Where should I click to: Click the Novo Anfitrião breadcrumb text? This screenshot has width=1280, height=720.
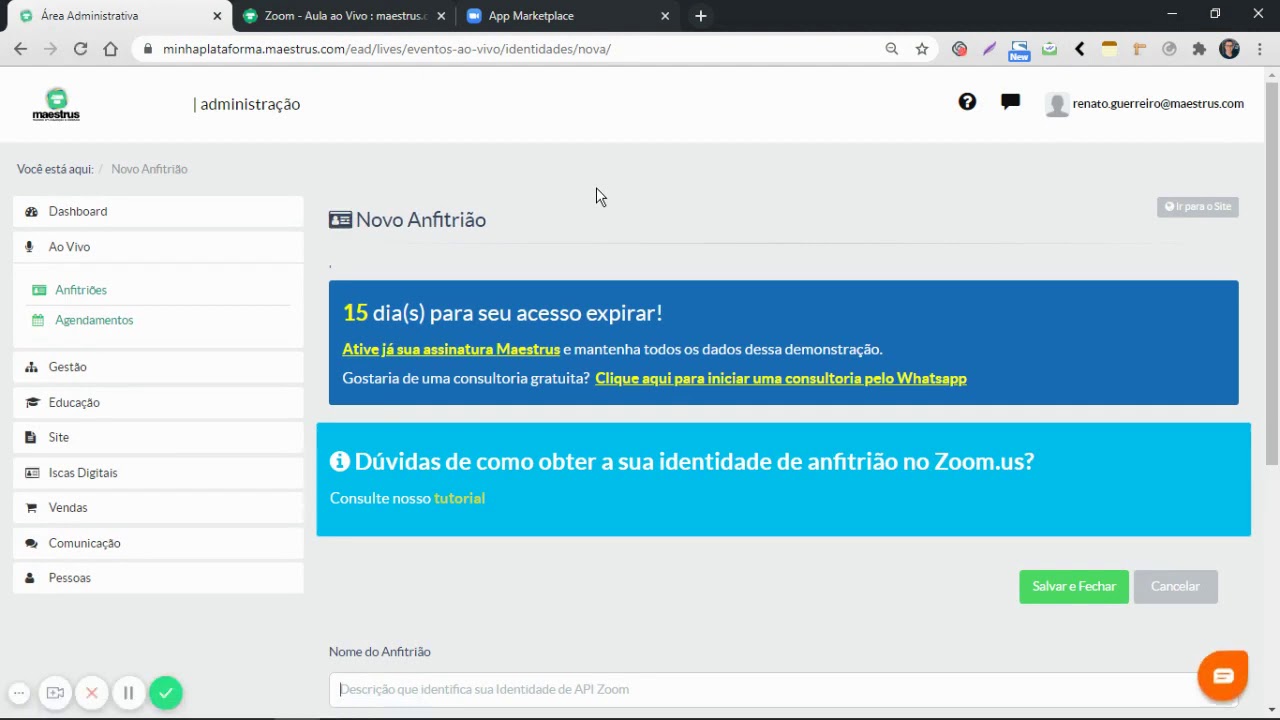pyautogui.click(x=149, y=169)
